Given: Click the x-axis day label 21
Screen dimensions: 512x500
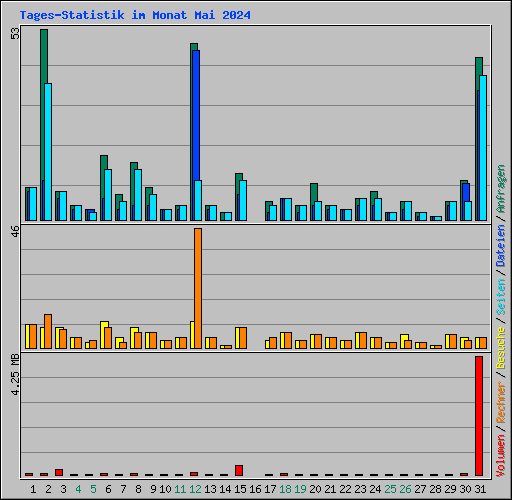Looking at the screenshot, I should (x=330, y=489).
